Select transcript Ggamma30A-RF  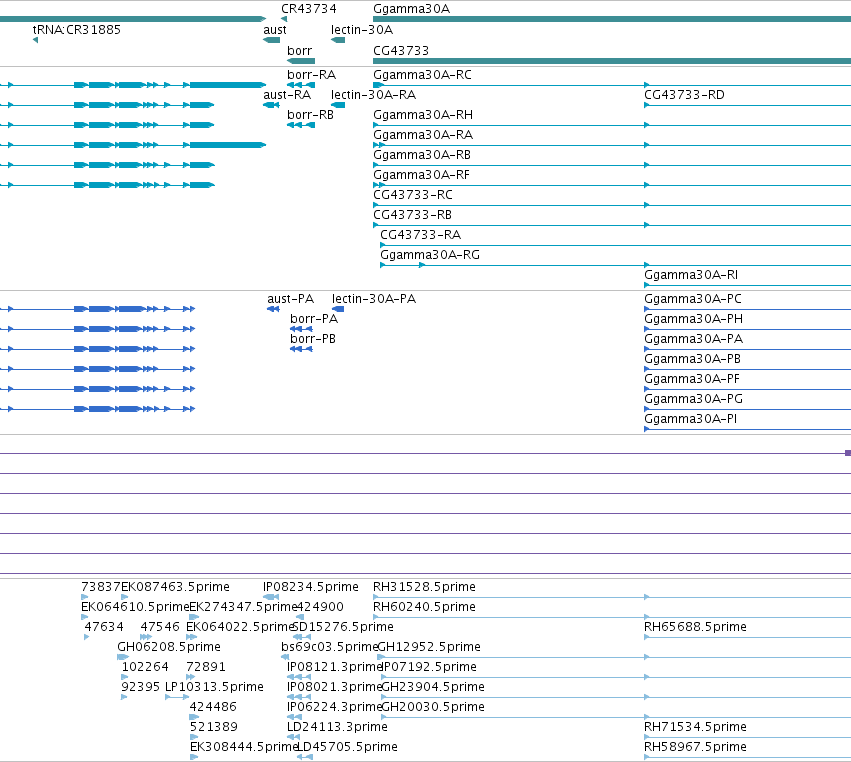click(x=421, y=175)
